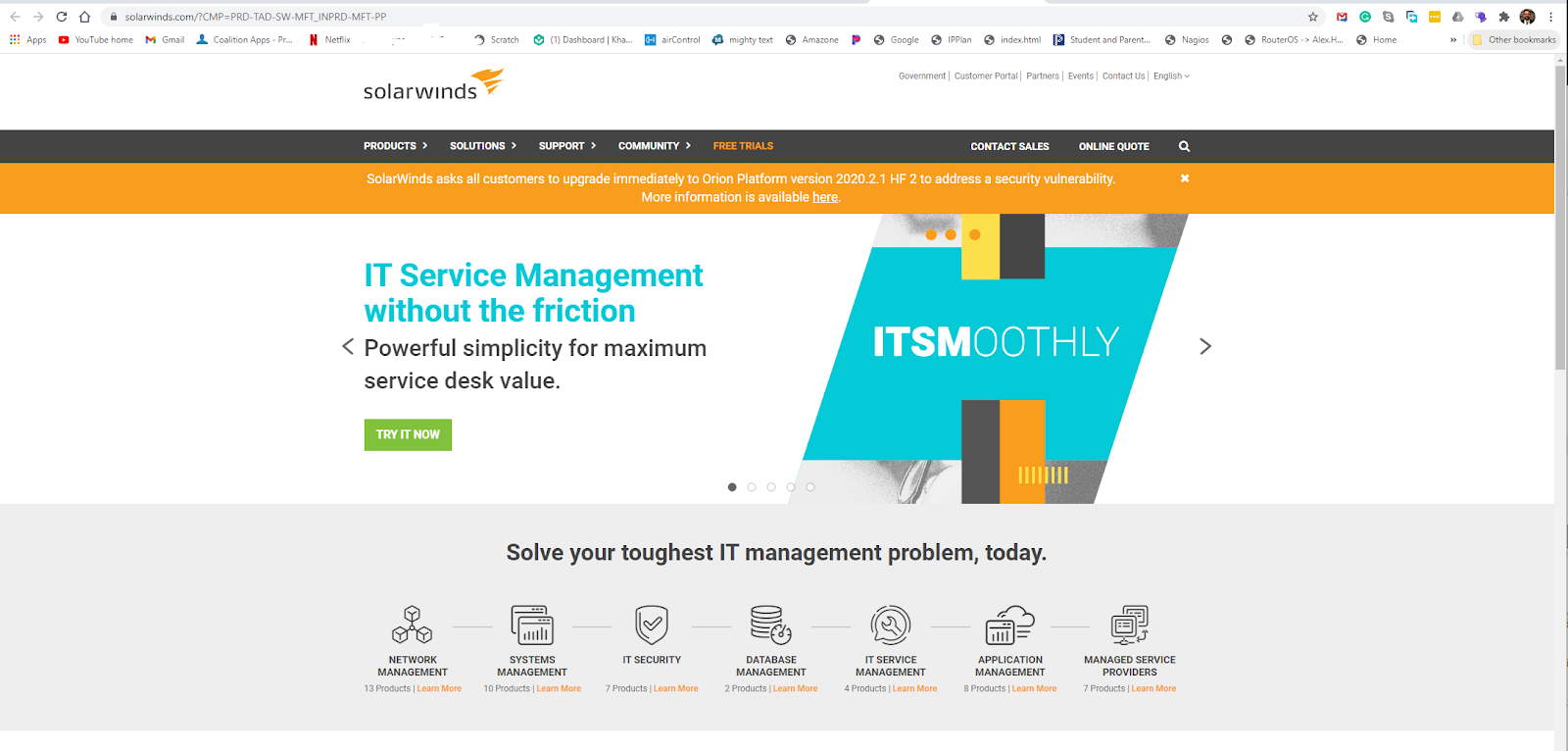Learn More under IT Service Management
Image resolution: width=1568 pixels, height=751 pixels.
pyautogui.click(x=914, y=689)
